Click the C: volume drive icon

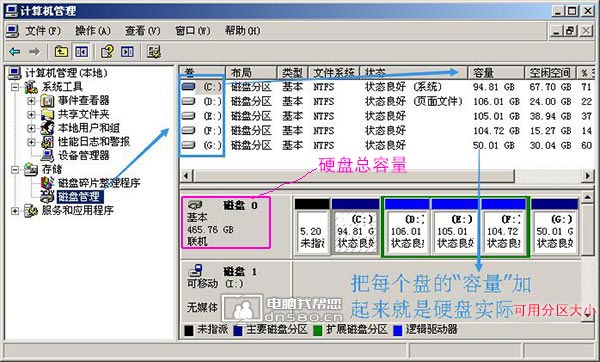point(188,86)
